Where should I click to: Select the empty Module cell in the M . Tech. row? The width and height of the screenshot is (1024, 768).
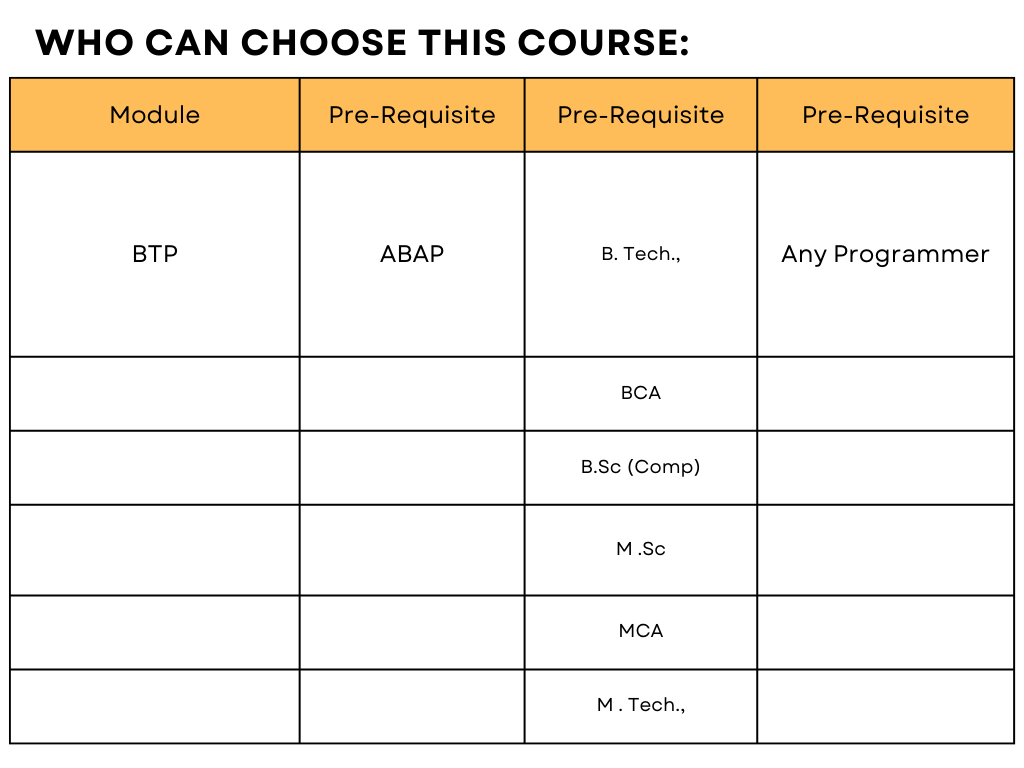click(x=155, y=705)
